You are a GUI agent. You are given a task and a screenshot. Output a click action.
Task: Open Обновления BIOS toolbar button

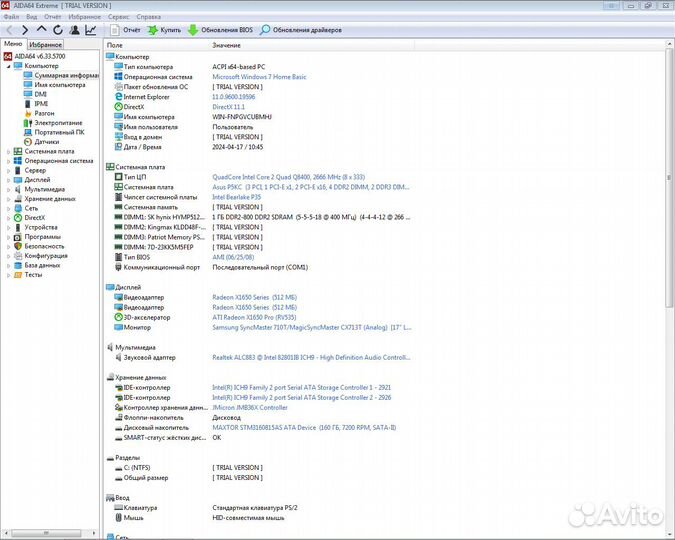220,30
